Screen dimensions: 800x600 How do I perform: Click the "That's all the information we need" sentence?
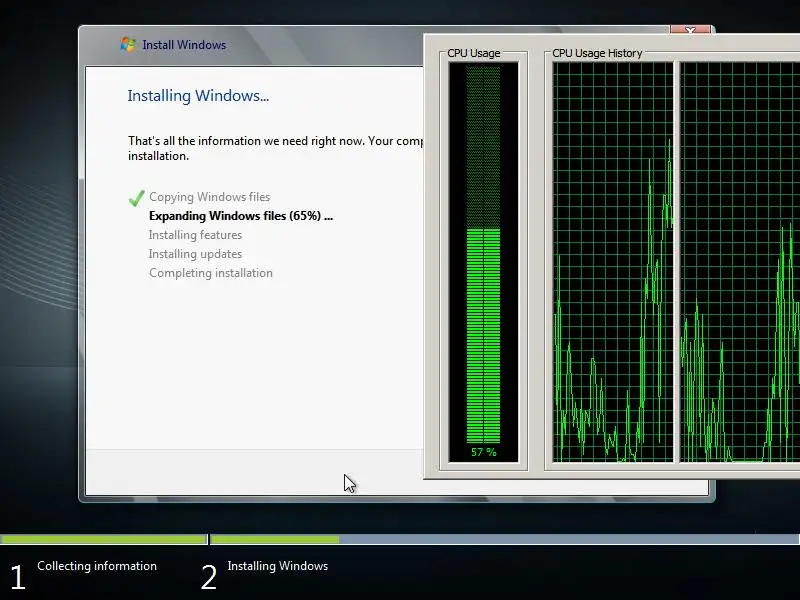point(276,148)
